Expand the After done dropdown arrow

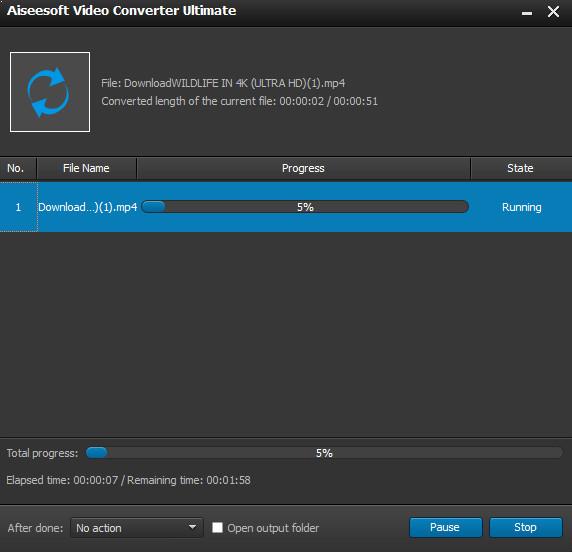[192, 527]
